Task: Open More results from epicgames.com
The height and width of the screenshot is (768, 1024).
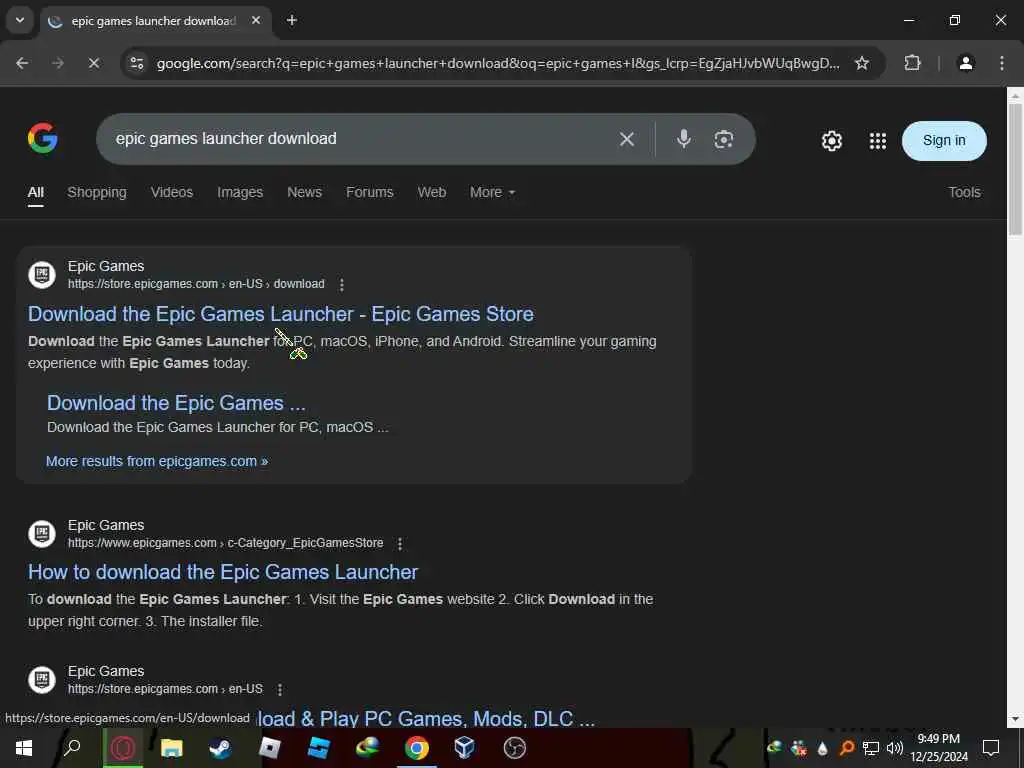Action: pos(157,461)
